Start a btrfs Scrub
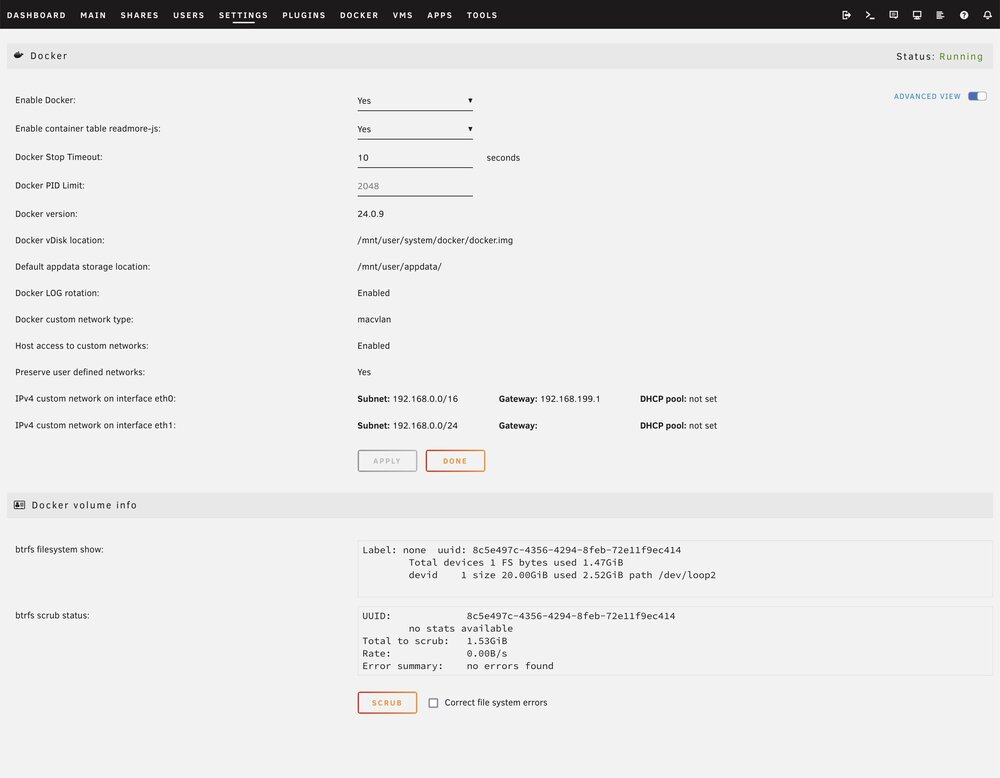 coord(387,703)
